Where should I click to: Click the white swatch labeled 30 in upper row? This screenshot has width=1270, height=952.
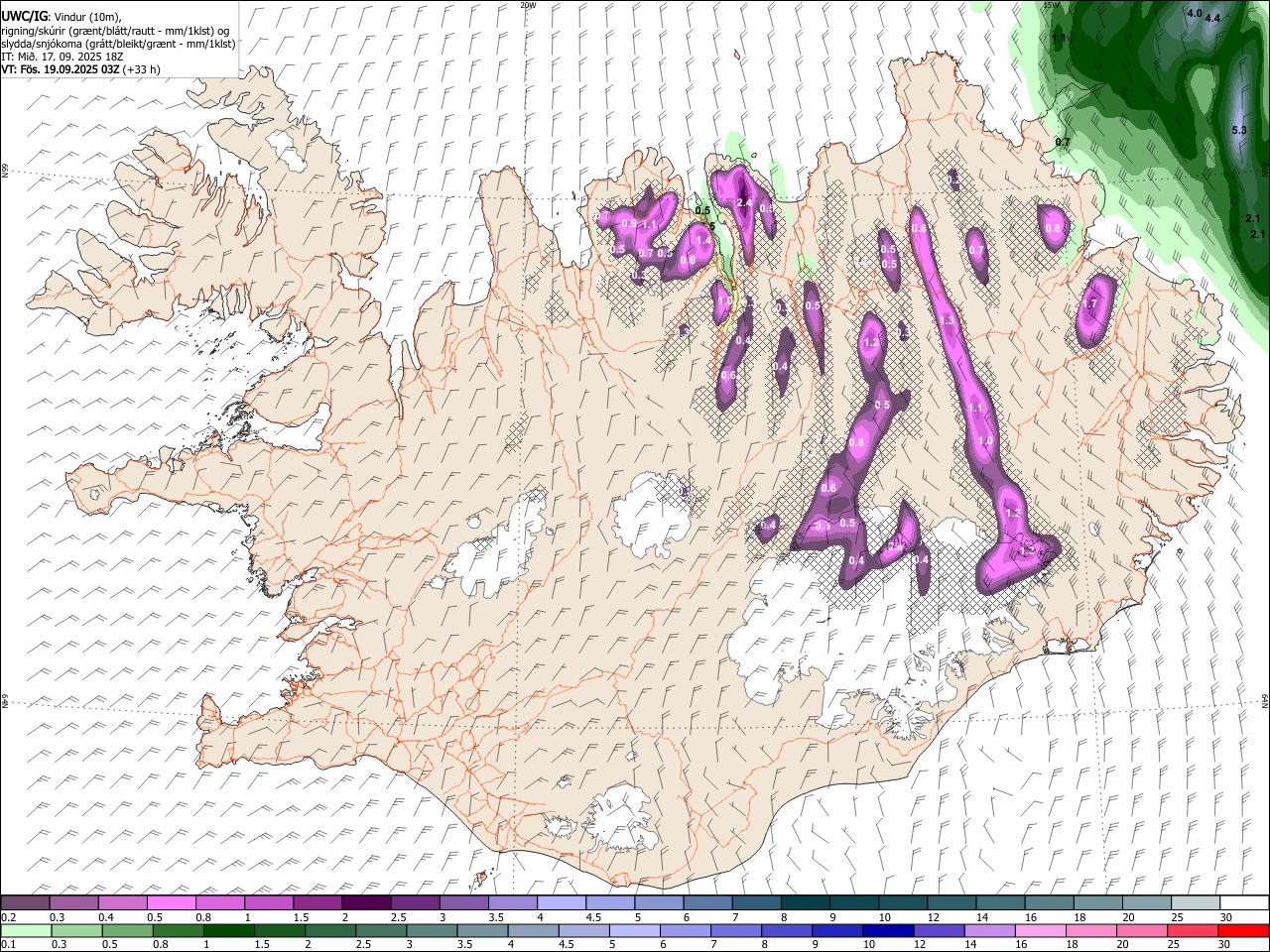coord(1243,902)
